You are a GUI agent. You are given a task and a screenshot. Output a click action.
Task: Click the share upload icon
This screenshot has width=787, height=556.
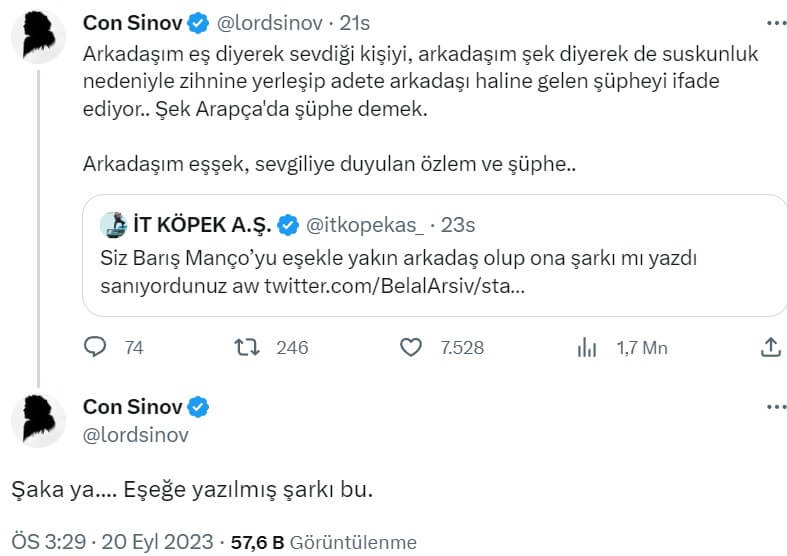pos(771,347)
